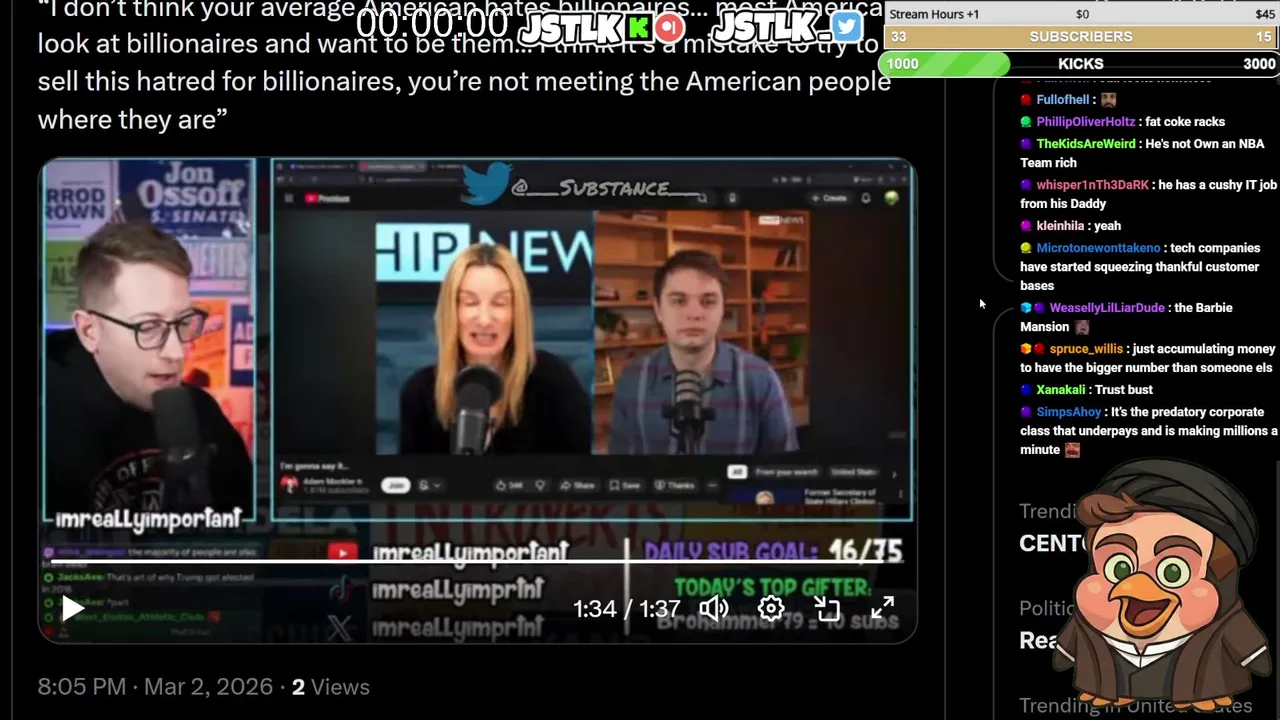1280x720 pixels.
Task: Click the KICKS green progress bar
Action: coord(946,63)
